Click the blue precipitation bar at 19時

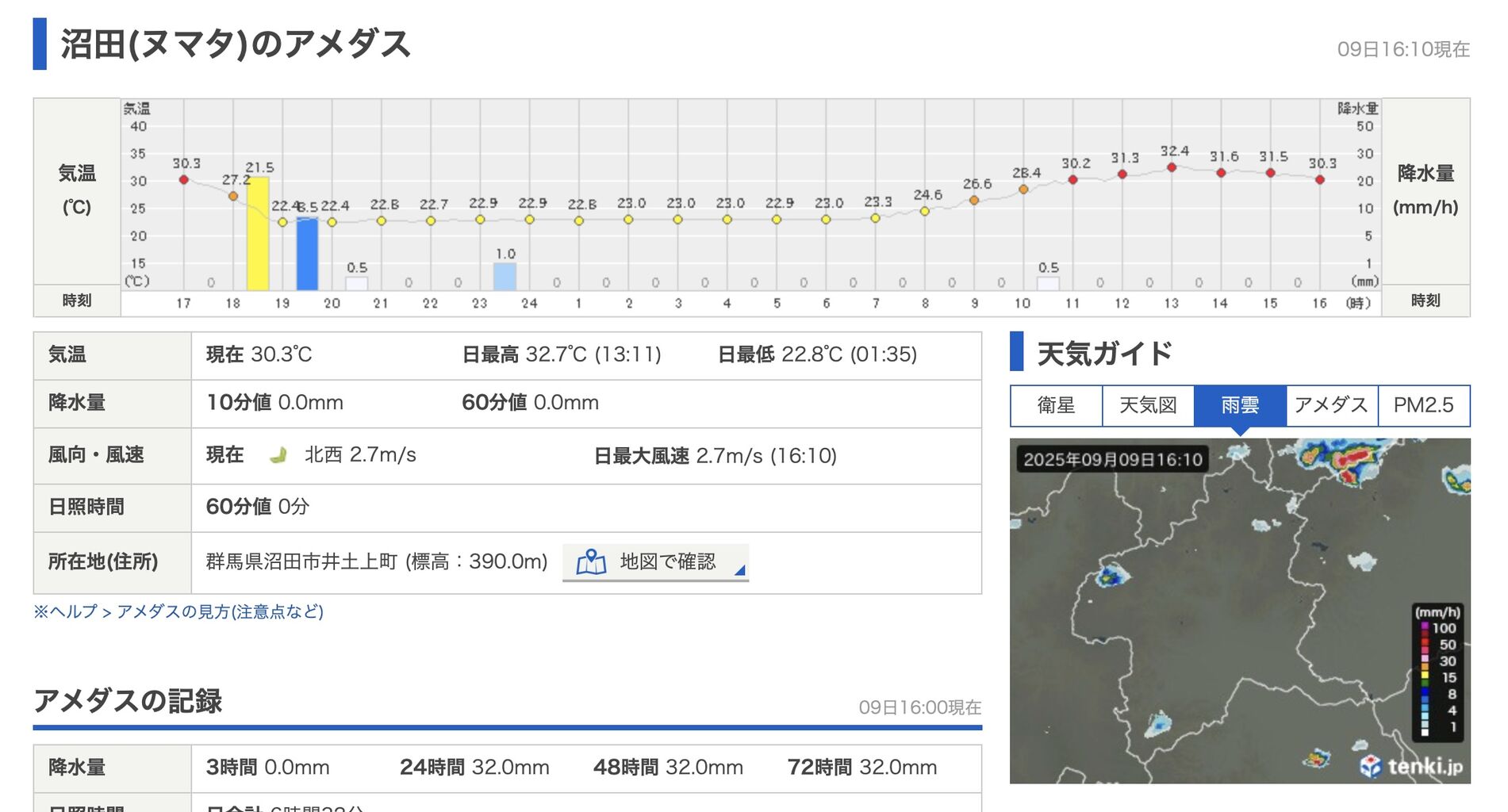tap(307, 254)
